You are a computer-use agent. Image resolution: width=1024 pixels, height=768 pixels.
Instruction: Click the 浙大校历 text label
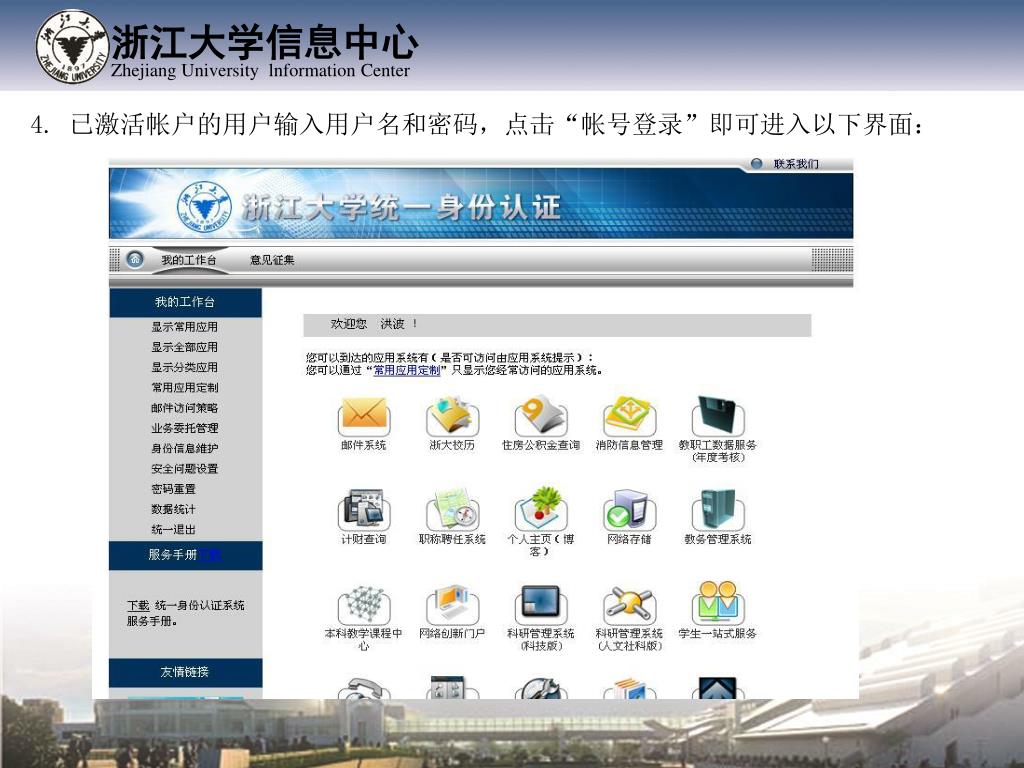[x=452, y=445]
